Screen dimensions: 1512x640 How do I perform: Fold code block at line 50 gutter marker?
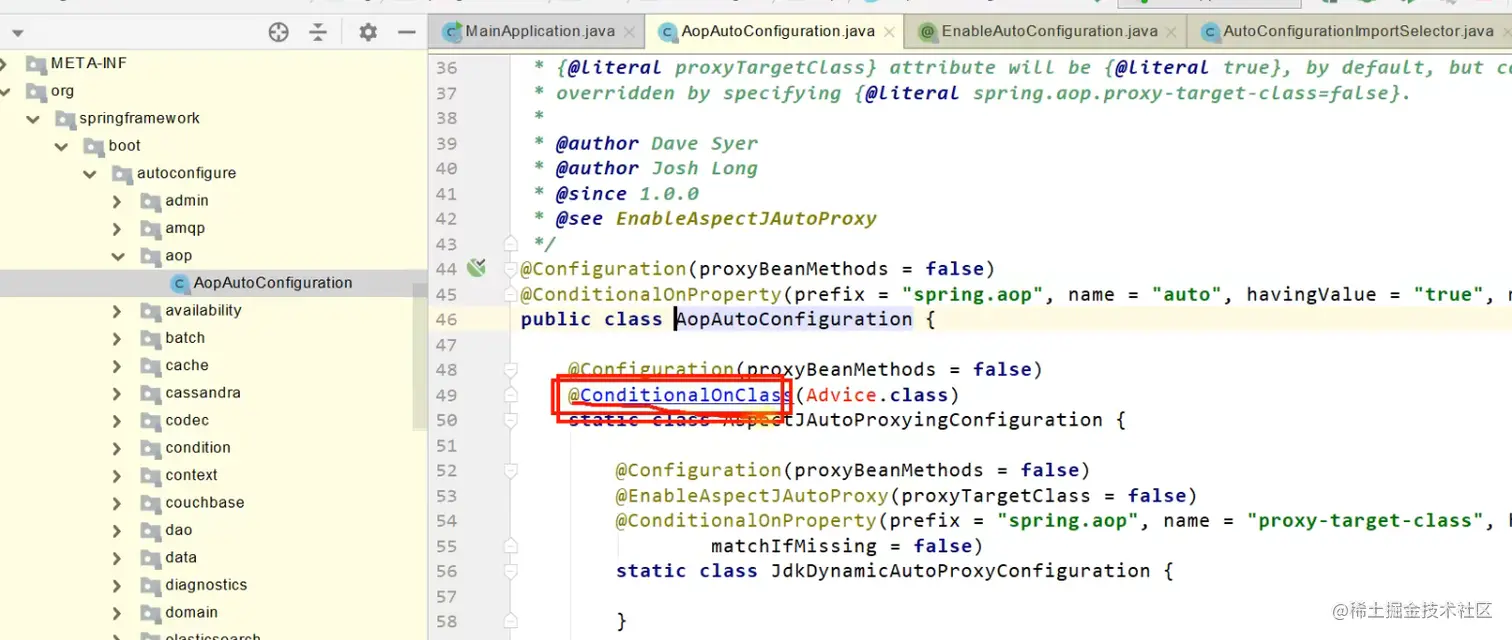[511, 420]
